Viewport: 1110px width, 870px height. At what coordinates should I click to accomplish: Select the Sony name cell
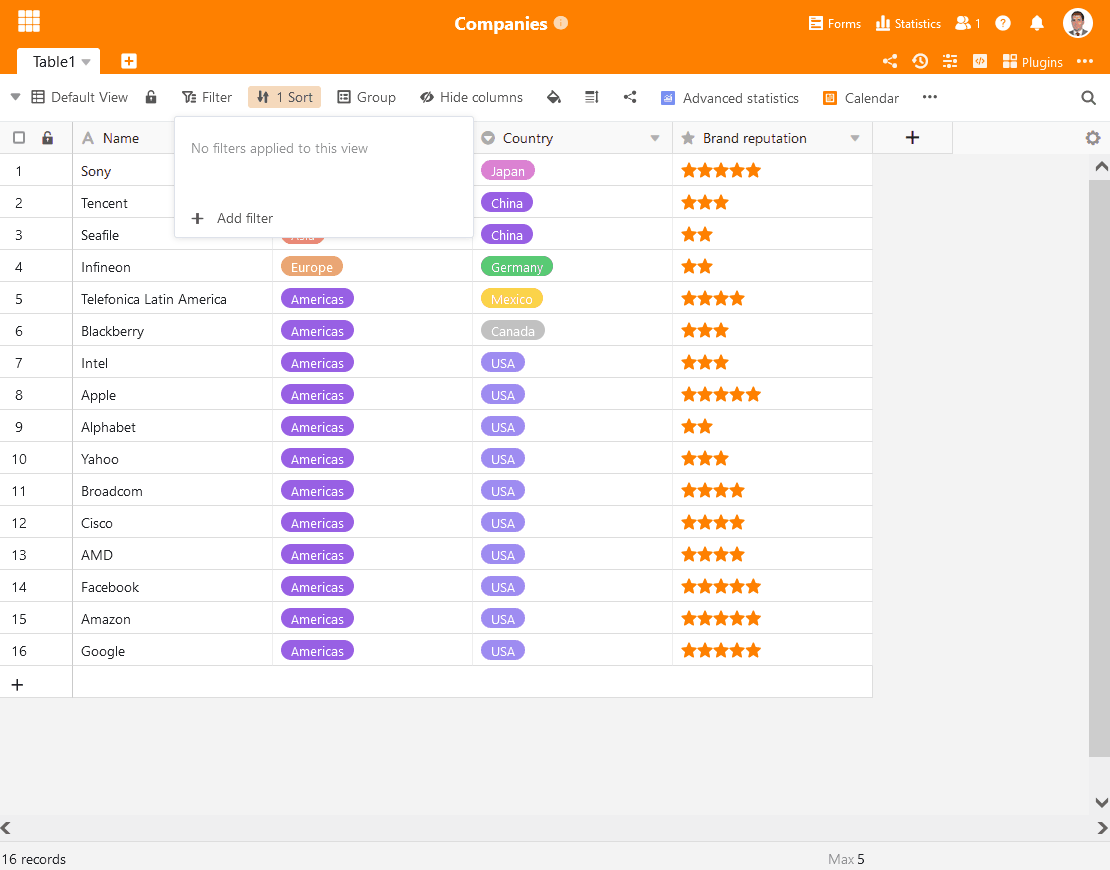(x=124, y=171)
